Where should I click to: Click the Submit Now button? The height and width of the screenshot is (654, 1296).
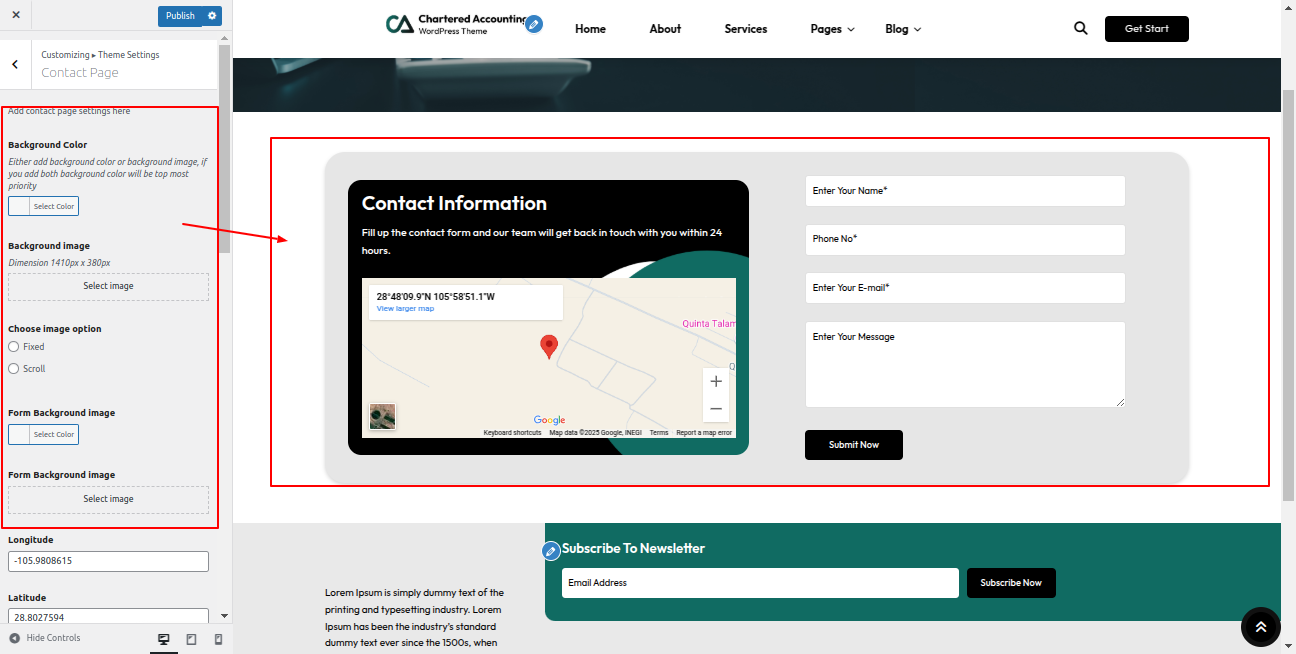(853, 445)
